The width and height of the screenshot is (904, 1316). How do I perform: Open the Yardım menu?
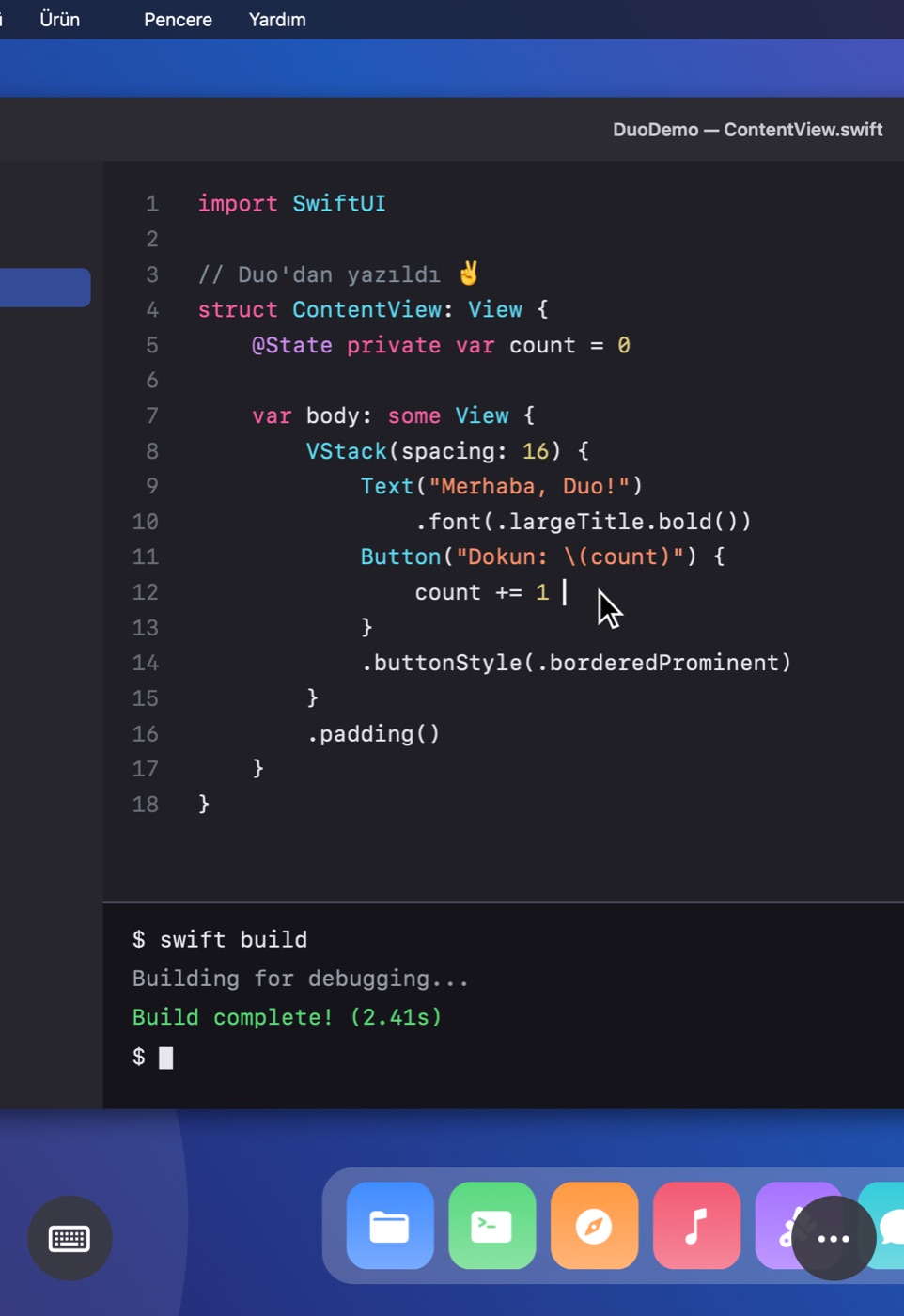click(x=277, y=19)
